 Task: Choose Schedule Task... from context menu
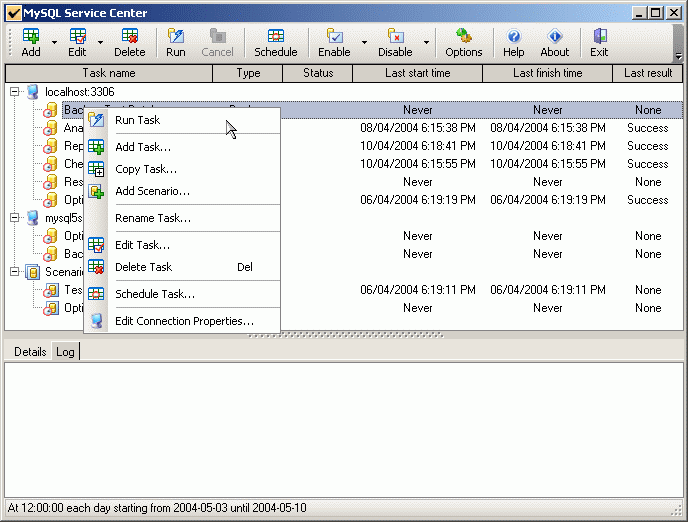point(182,294)
